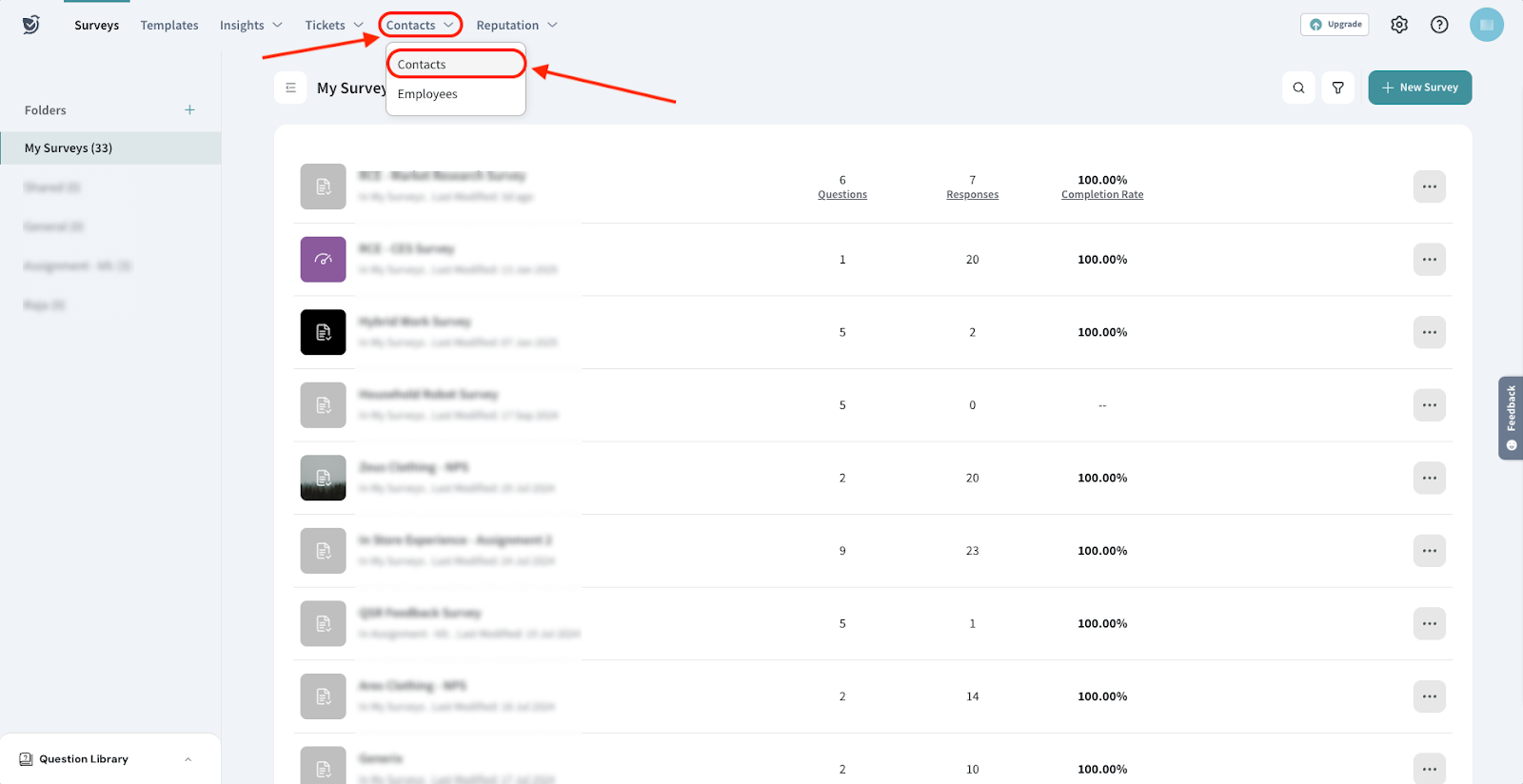This screenshot has width=1523, height=784.
Task: Open the purple CES survey thumbnail
Action: click(323, 260)
